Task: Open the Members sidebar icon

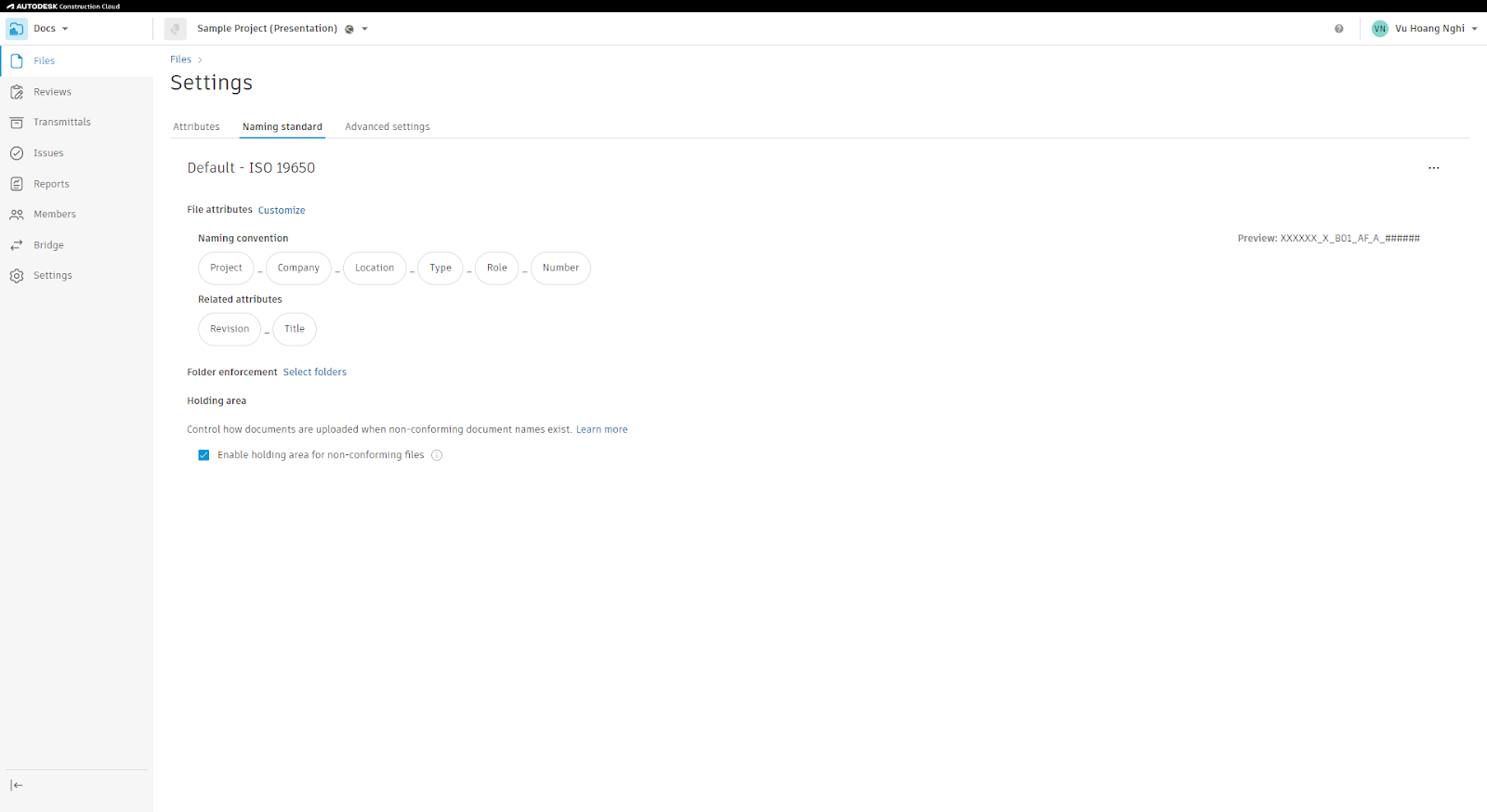Action: point(17,215)
